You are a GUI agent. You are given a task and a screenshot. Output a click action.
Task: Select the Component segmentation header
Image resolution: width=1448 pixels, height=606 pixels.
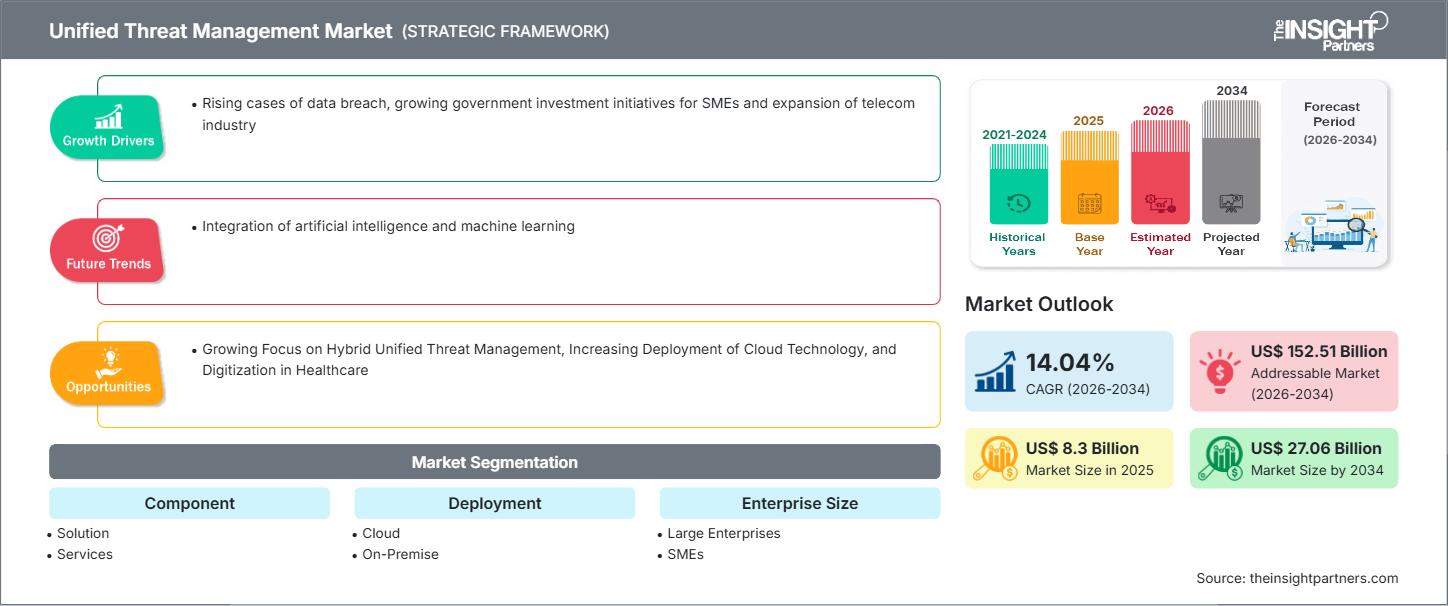pos(189,503)
